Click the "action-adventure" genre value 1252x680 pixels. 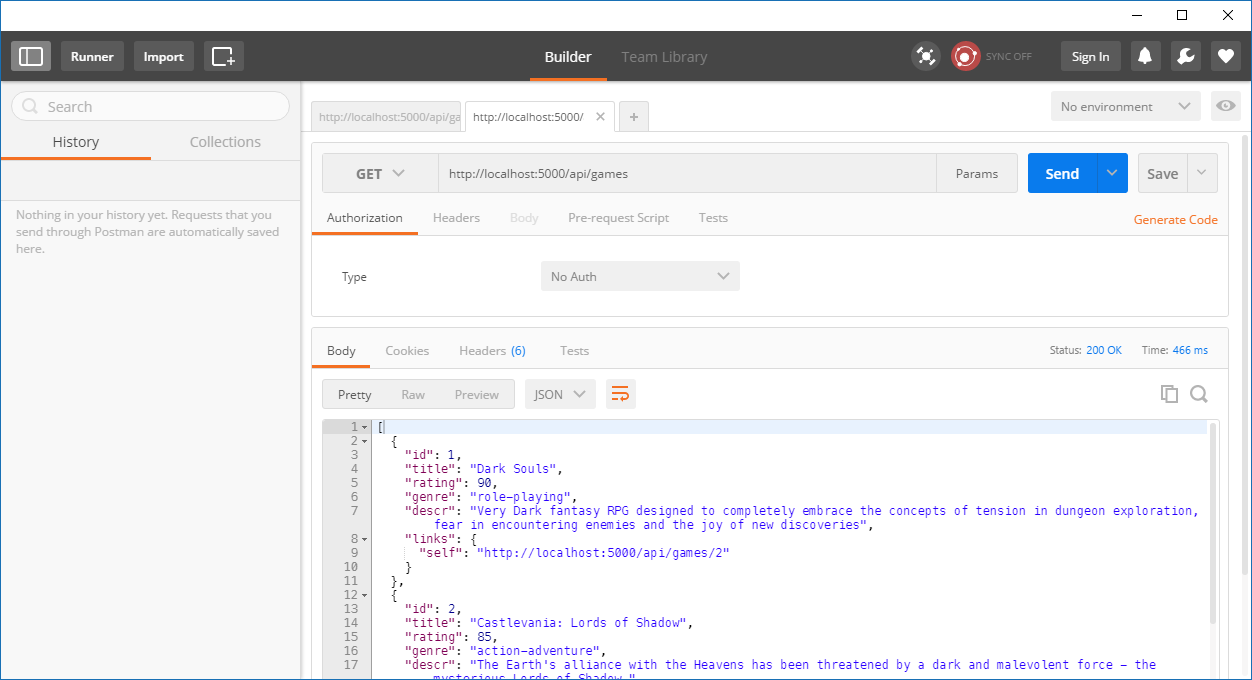[534, 651]
